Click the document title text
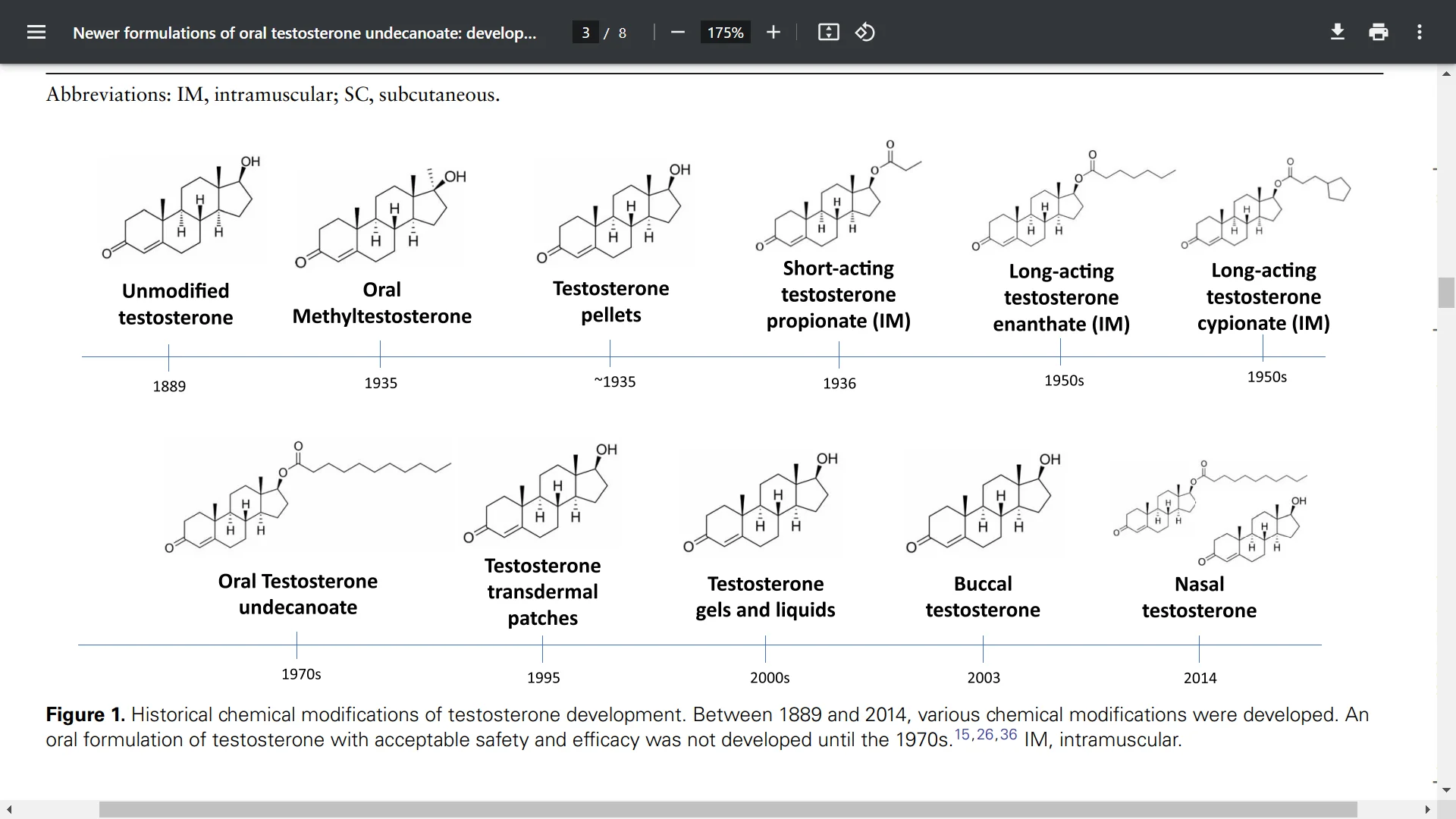This screenshot has height=819, width=1456. point(304,33)
